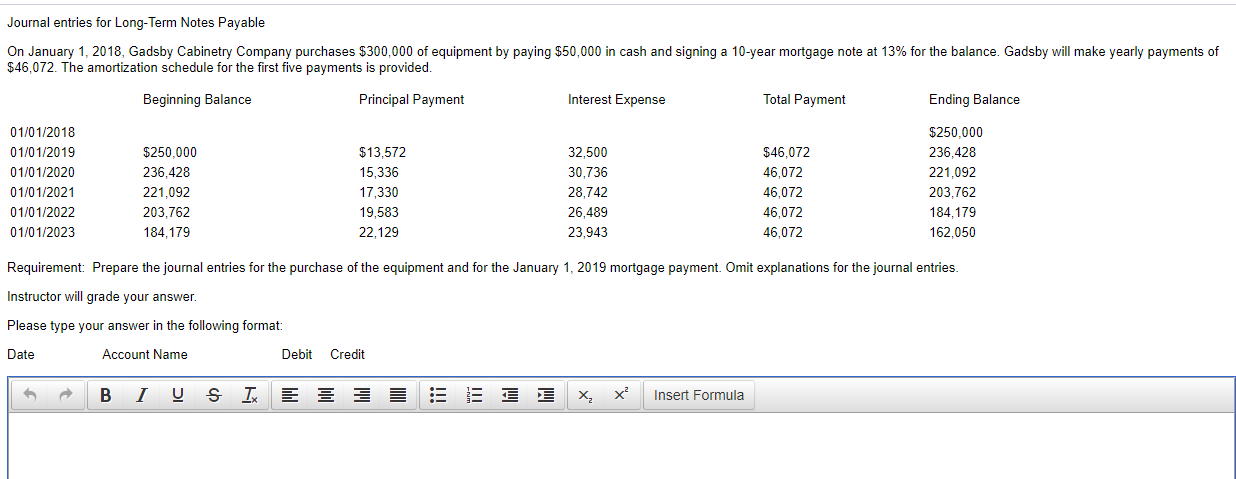Click the Debit format label
Image resolution: width=1236 pixels, height=479 pixels.
coord(297,354)
